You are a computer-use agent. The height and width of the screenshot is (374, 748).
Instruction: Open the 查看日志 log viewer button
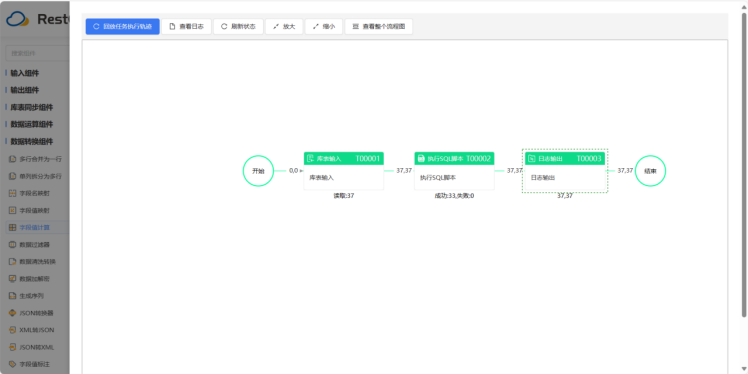[187, 27]
